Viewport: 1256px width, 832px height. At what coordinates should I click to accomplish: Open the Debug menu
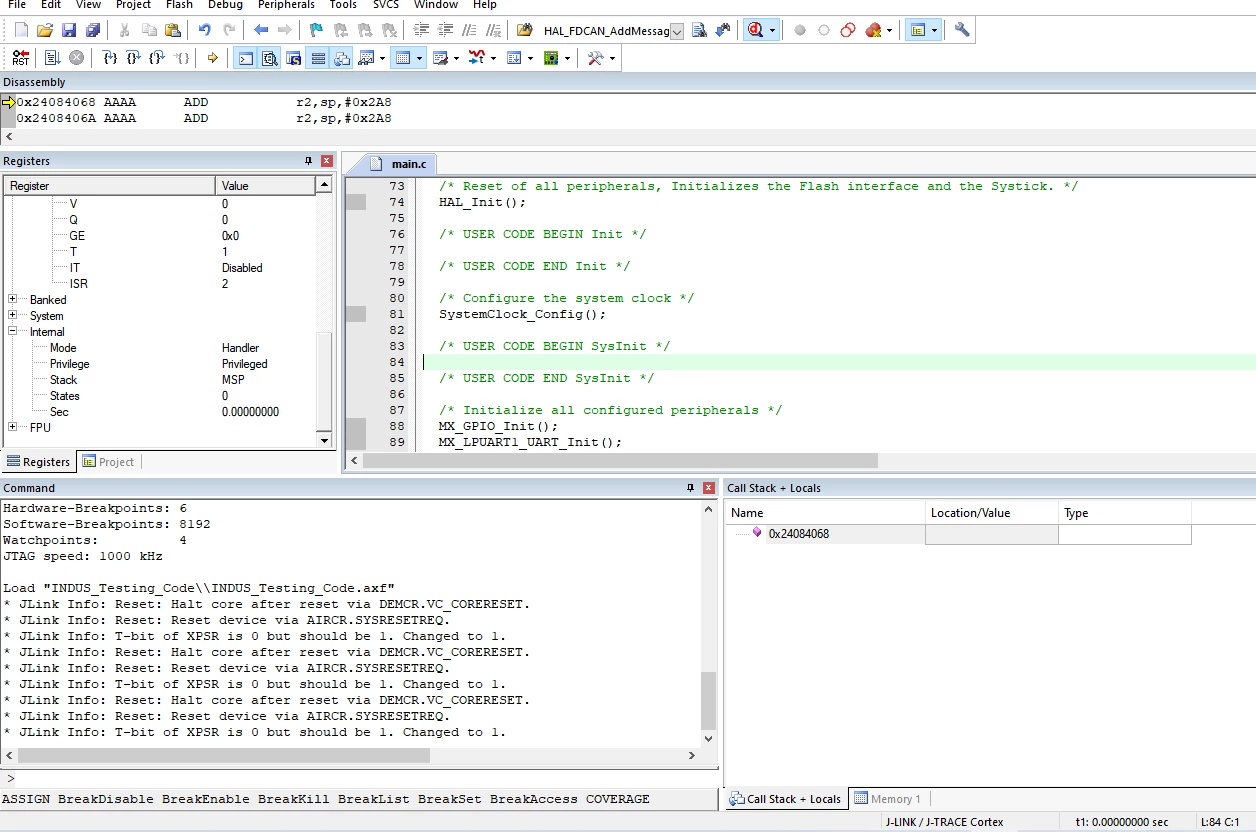[x=225, y=5]
